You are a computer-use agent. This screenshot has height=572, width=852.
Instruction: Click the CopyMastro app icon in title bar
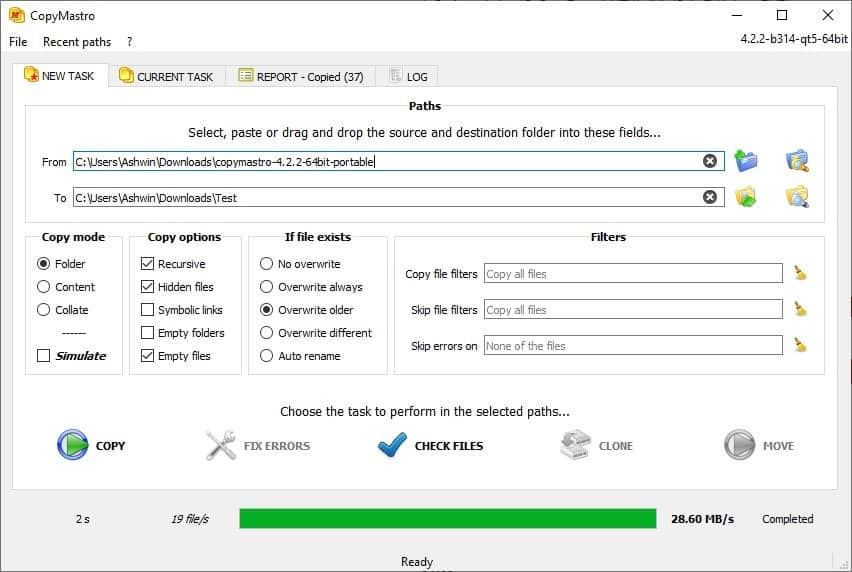point(17,15)
